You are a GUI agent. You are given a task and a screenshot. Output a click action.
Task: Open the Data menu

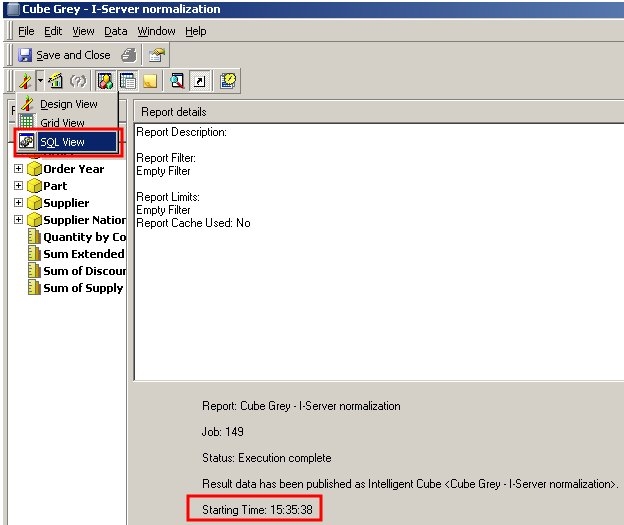[x=115, y=31]
